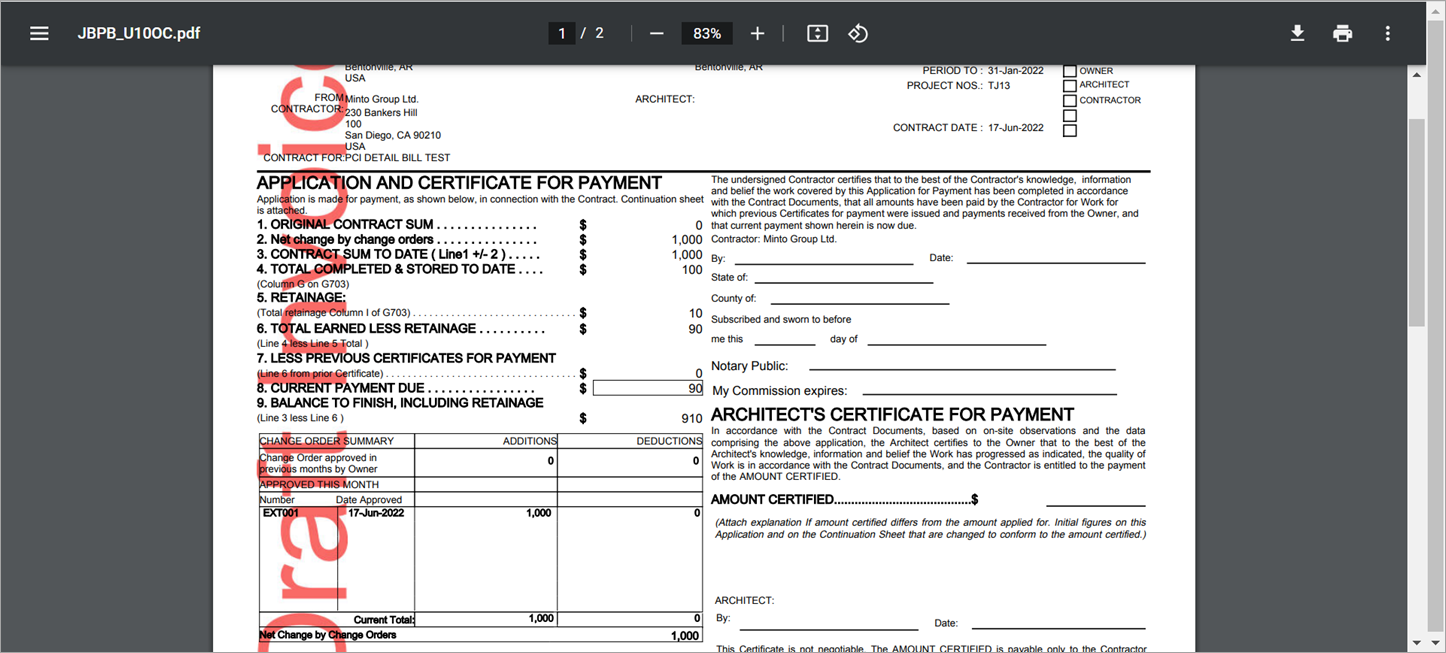Click the 5. RETAINAGE label
The width and height of the screenshot is (1446, 653).
[x=301, y=298]
